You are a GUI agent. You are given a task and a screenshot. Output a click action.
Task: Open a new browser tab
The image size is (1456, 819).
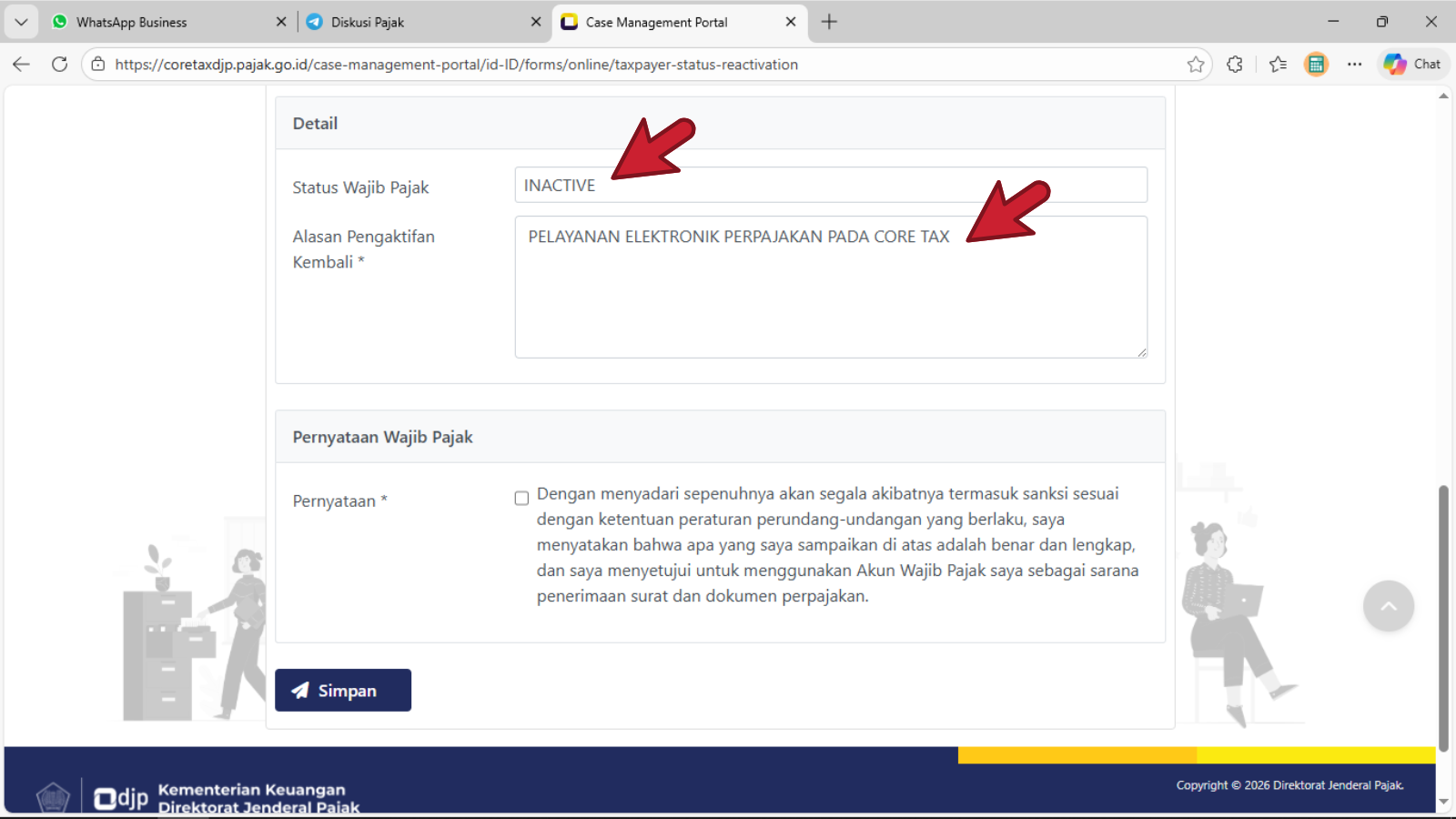tap(829, 22)
